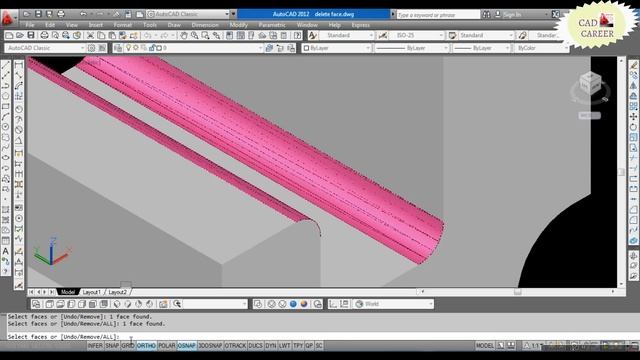Cut selection with scissors icon

[x=90, y=36]
